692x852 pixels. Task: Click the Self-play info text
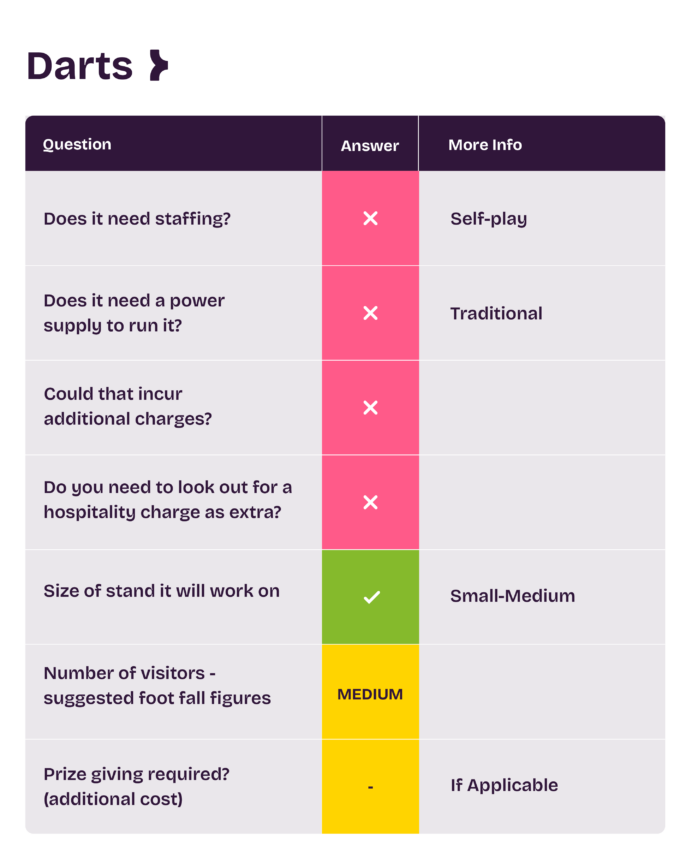(488, 218)
